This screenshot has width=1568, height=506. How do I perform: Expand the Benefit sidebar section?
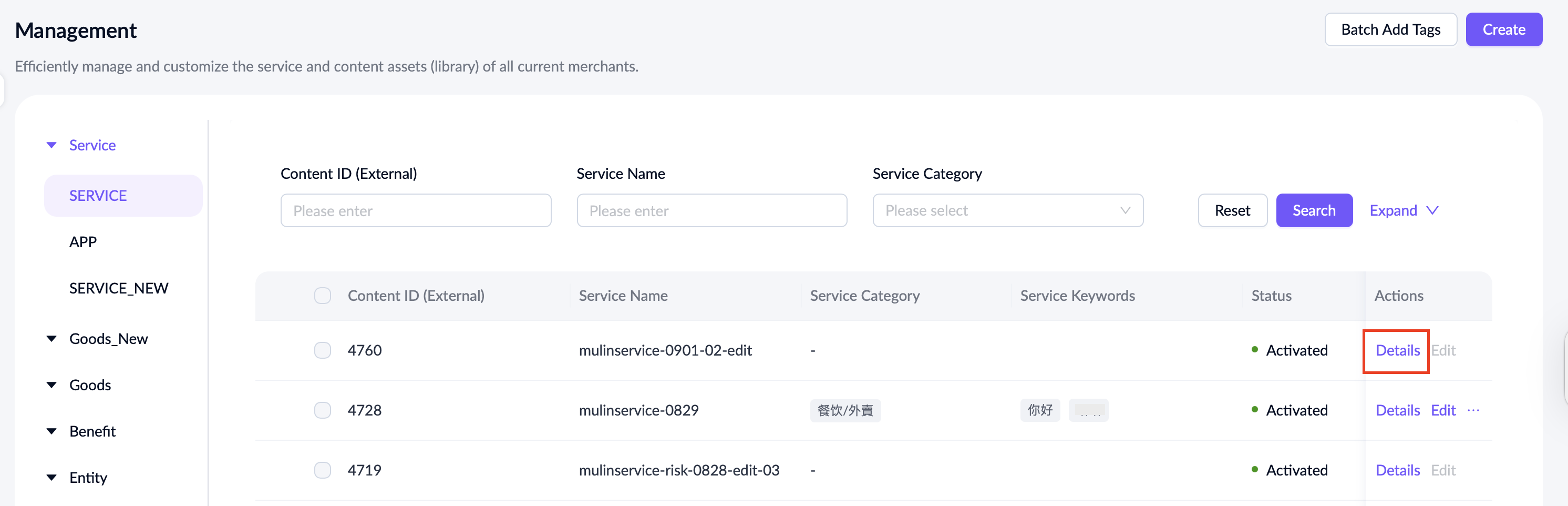pyautogui.click(x=51, y=432)
